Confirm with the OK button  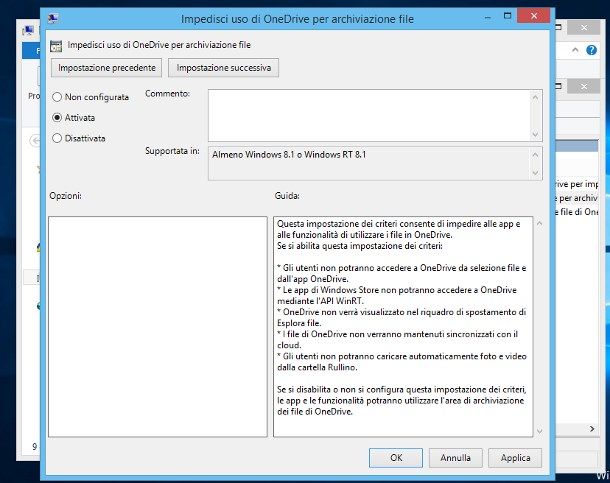[396, 458]
